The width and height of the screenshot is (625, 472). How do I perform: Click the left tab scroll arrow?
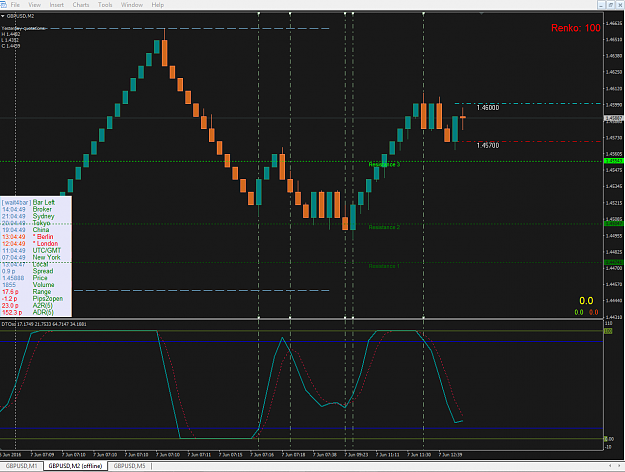pos(610,466)
